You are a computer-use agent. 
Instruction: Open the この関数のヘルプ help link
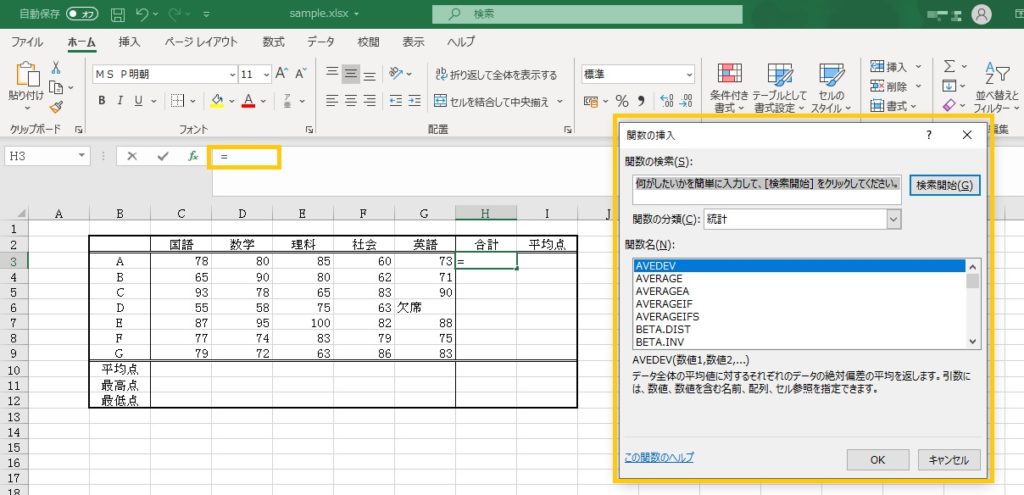click(658, 458)
